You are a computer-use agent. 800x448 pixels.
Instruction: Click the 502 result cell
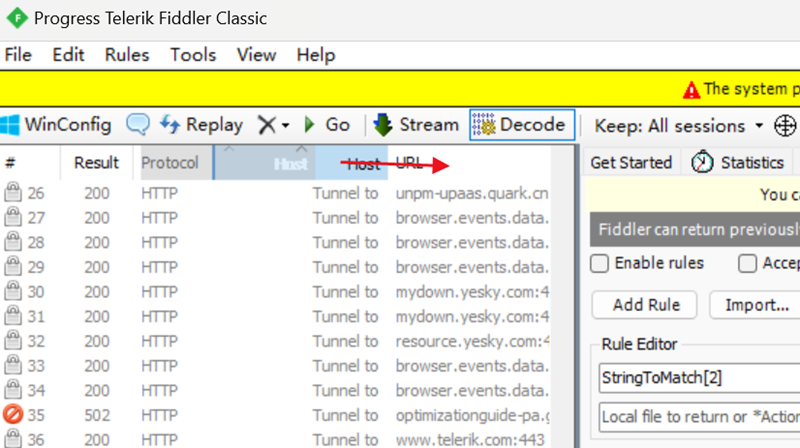(97, 415)
